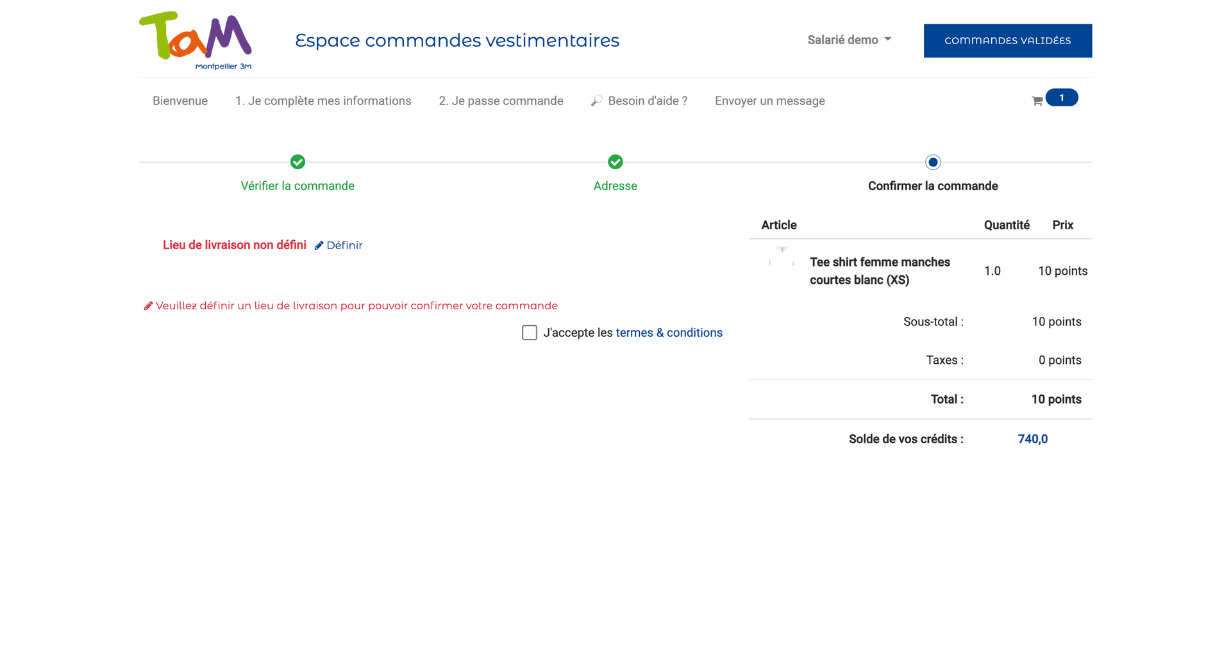Click the magnifier icon beside Besoin d'aide

[x=596, y=101]
